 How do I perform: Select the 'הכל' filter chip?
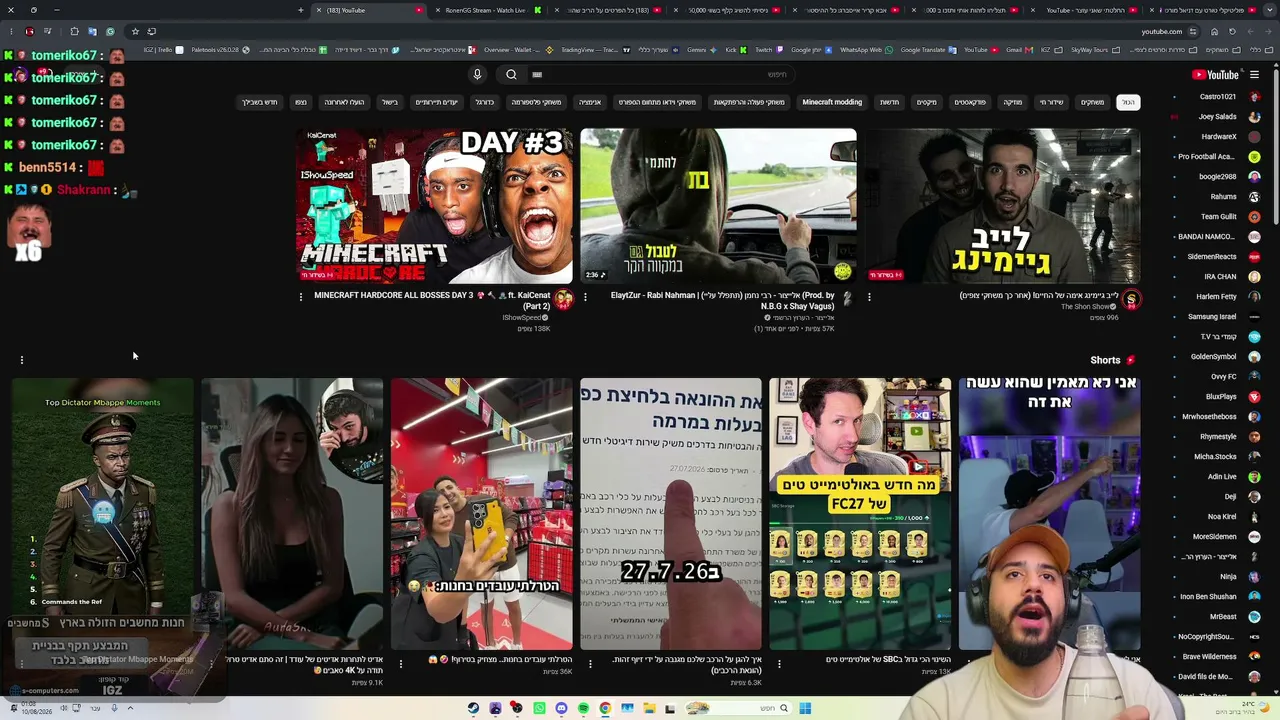(x=1128, y=102)
